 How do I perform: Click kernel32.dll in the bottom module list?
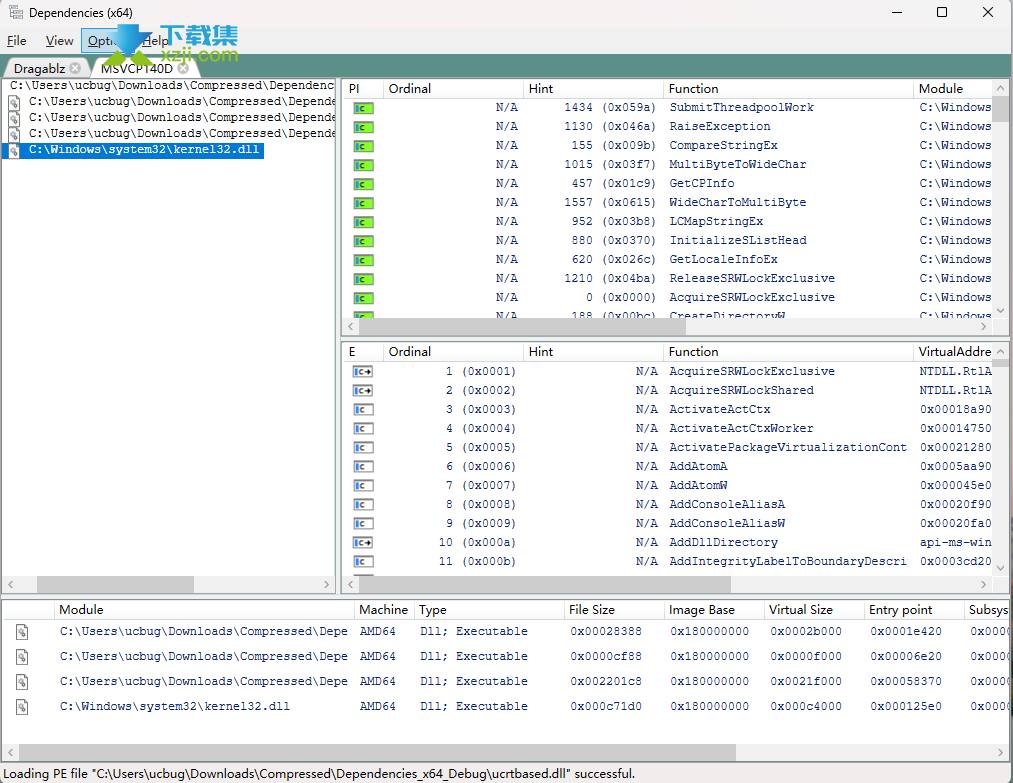tap(175, 707)
